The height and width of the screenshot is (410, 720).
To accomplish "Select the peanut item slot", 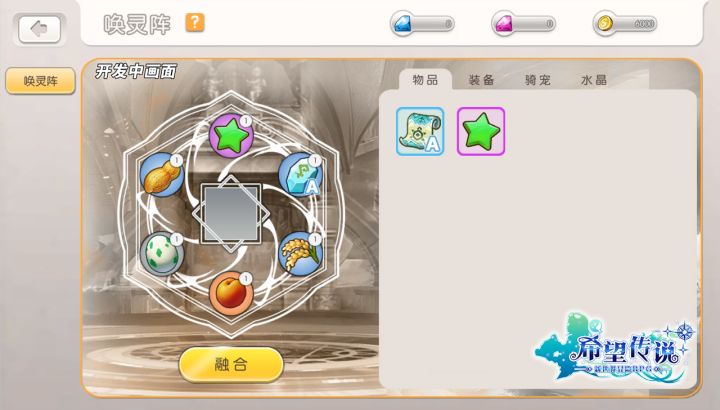I will point(162,175).
